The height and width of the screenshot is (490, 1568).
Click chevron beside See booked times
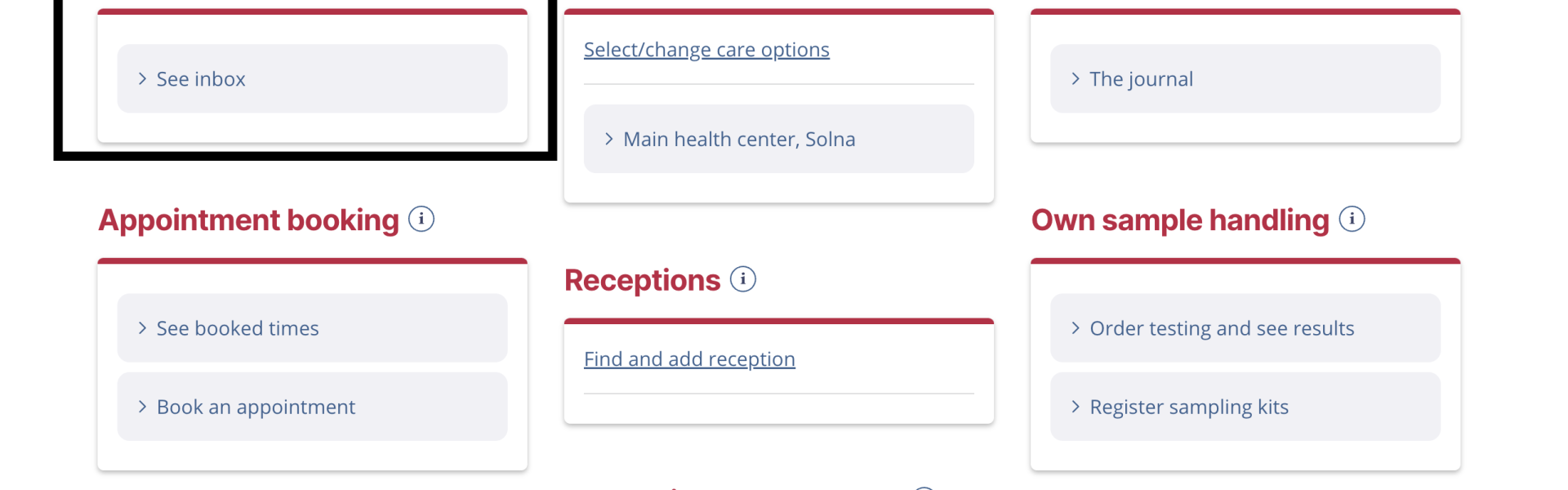[142, 328]
